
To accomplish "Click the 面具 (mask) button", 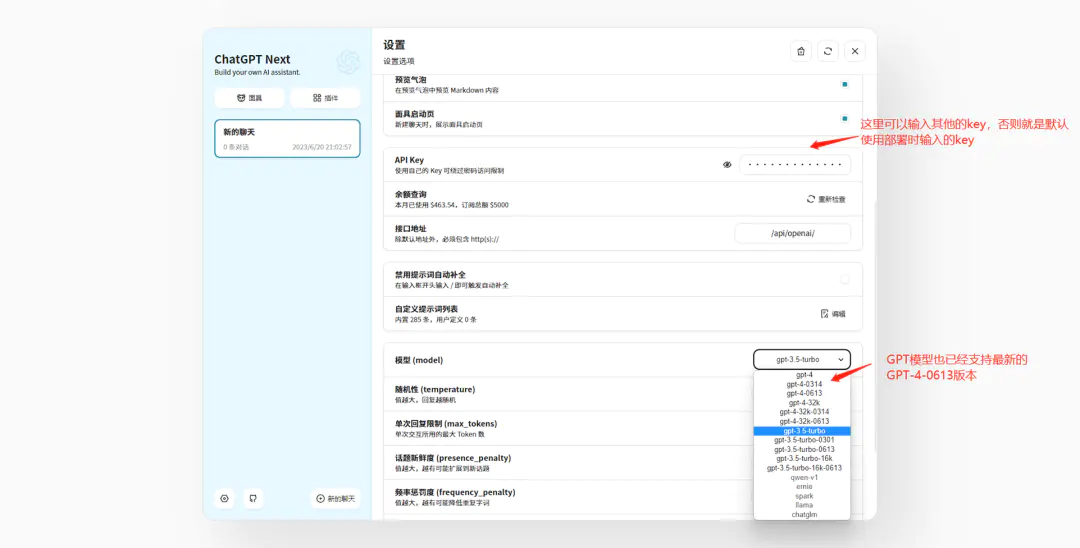I will coord(249,98).
